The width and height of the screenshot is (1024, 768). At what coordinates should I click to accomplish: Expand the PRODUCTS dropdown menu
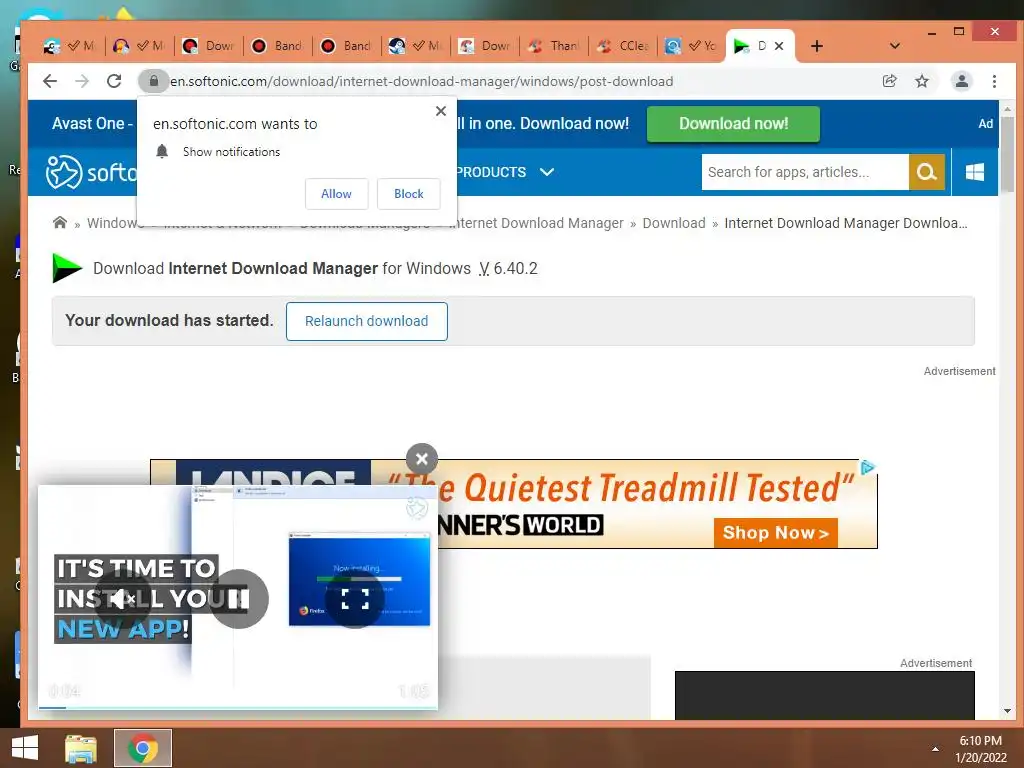tap(504, 172)
